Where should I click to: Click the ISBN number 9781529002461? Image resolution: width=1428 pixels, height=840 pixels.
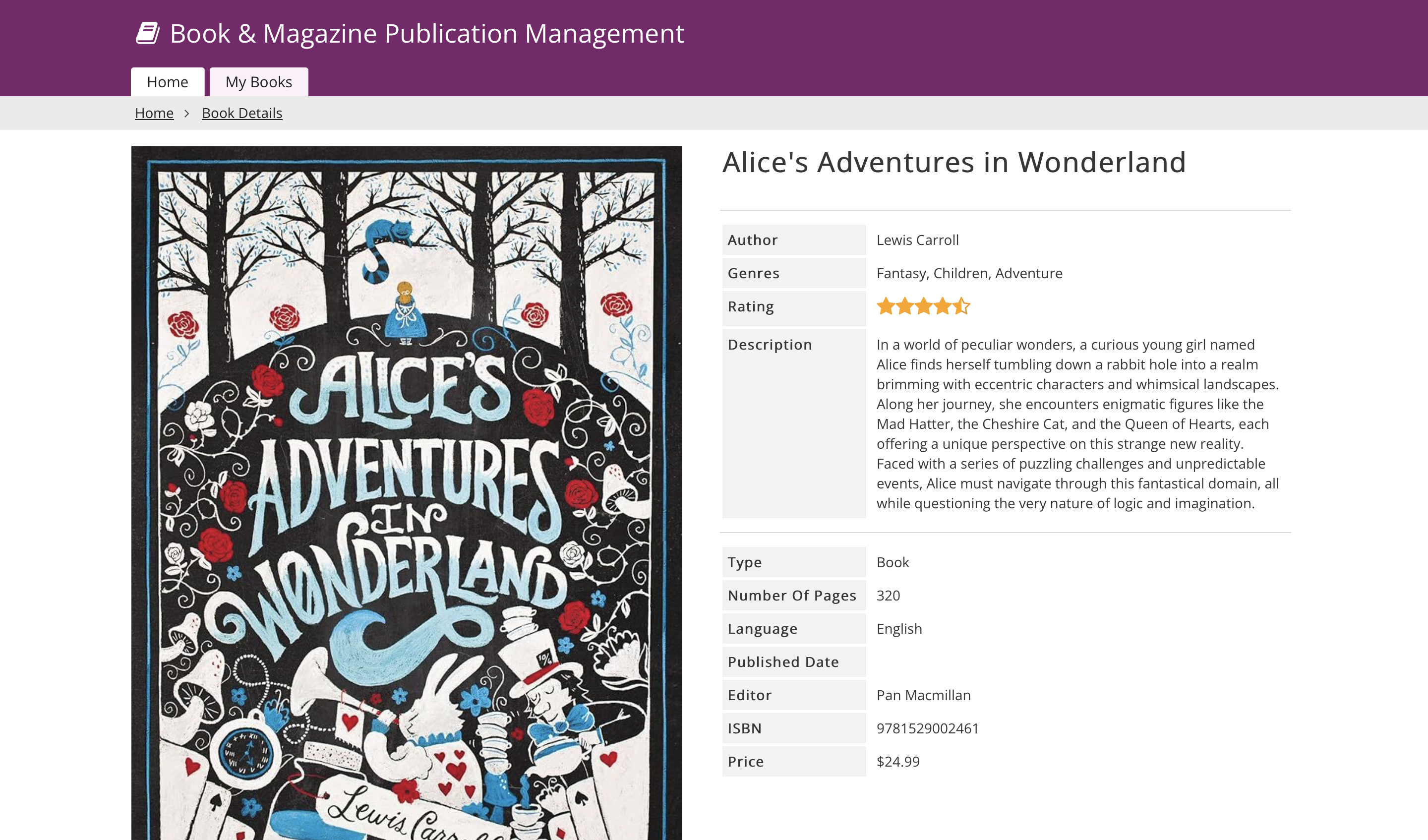tap(927, 728)
